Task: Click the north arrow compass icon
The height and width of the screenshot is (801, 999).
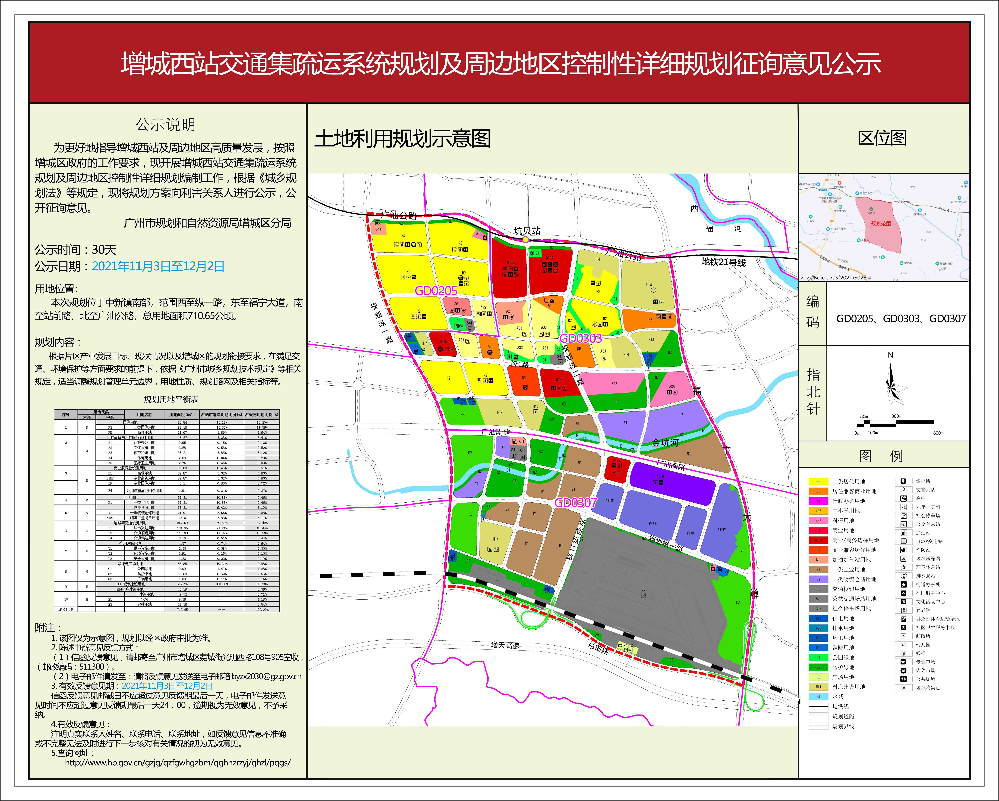Action: (888, 384)
